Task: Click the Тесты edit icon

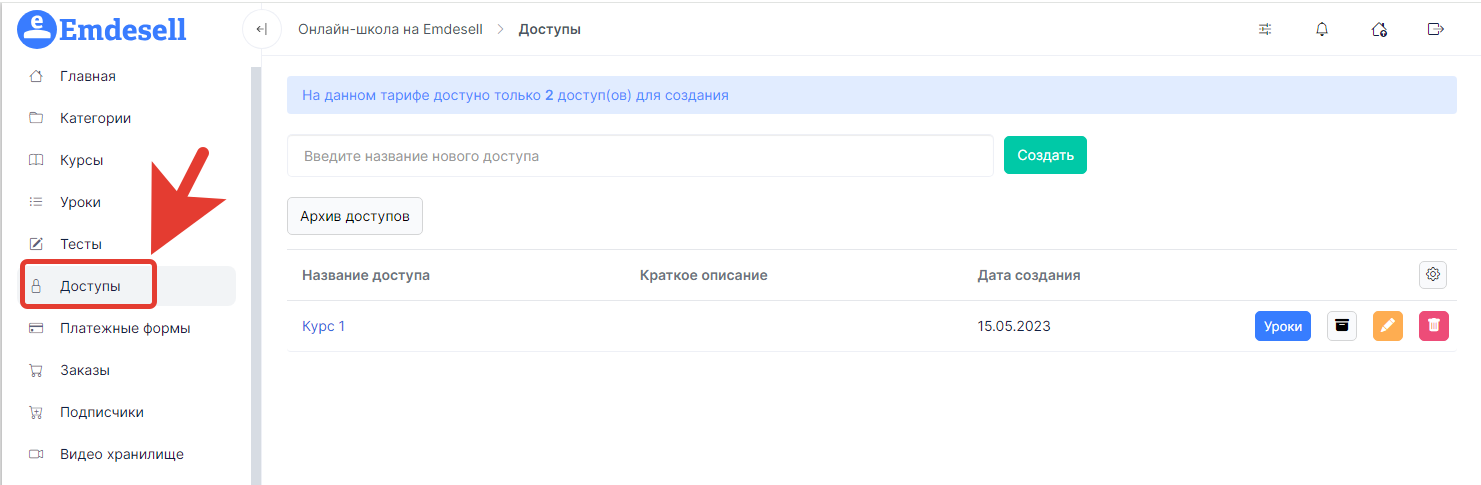Action: (x=36, y=244)
